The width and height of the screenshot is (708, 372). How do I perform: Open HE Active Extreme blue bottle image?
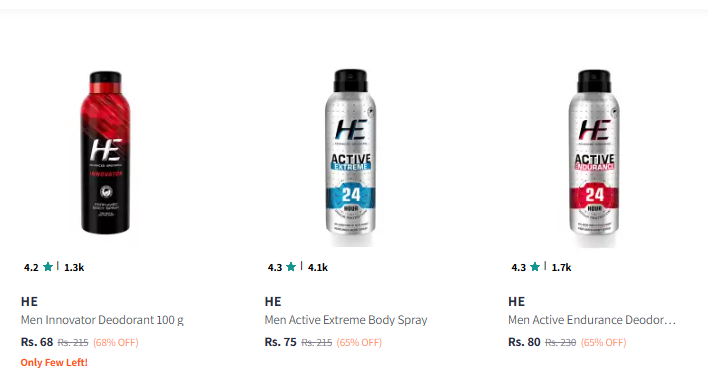(x=350, y=153)
